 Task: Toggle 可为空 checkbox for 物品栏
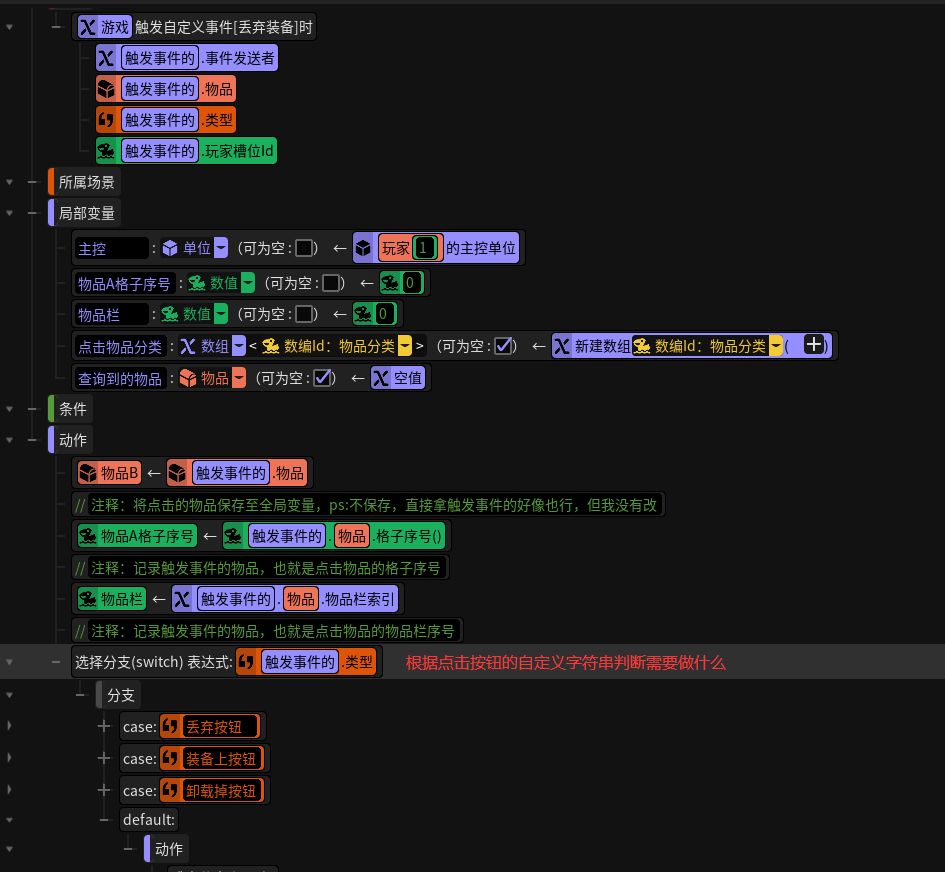pos(304,314)
